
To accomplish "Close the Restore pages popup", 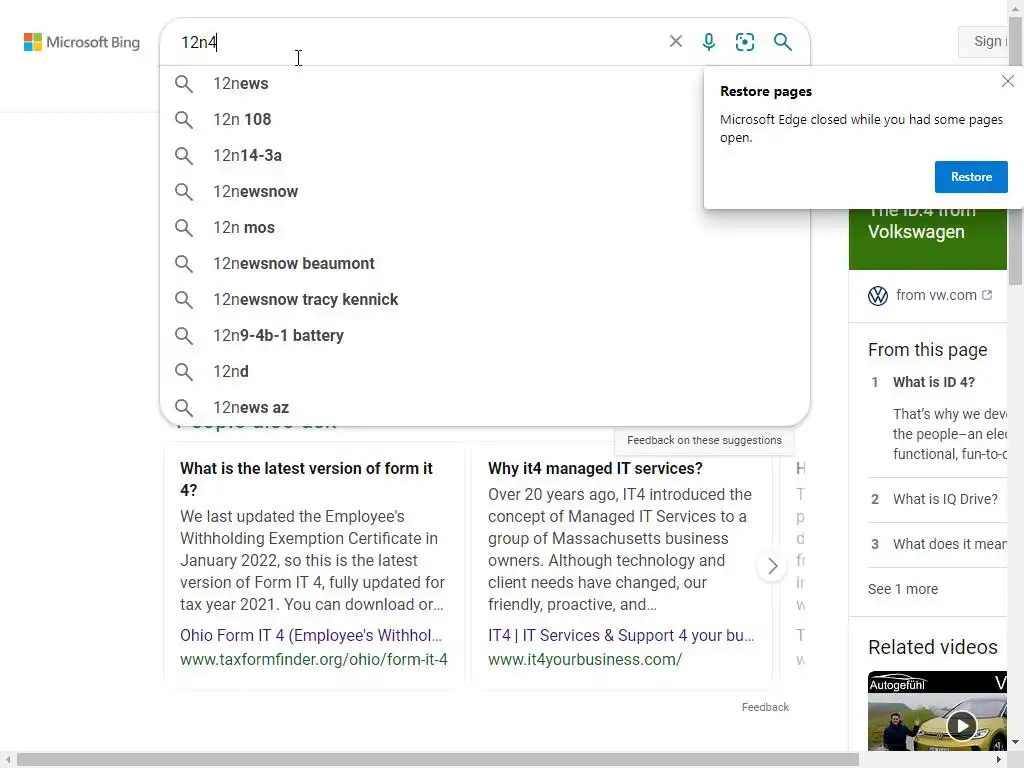I will 1008,81.
